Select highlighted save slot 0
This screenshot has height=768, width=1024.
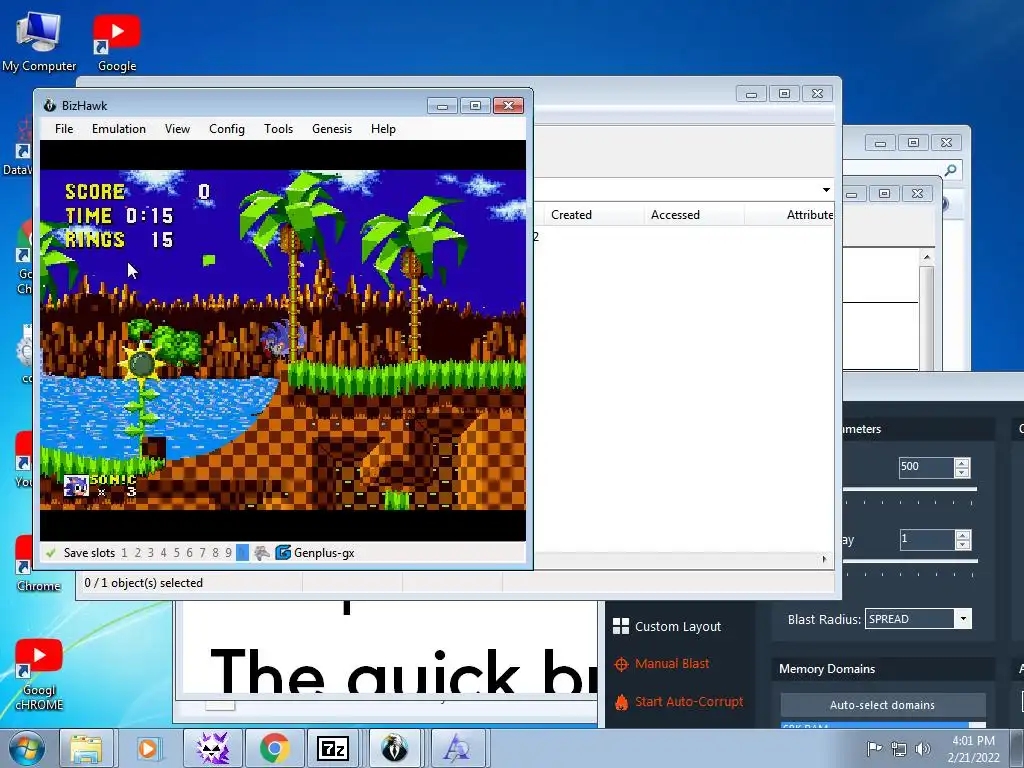[x=242, y=552]
